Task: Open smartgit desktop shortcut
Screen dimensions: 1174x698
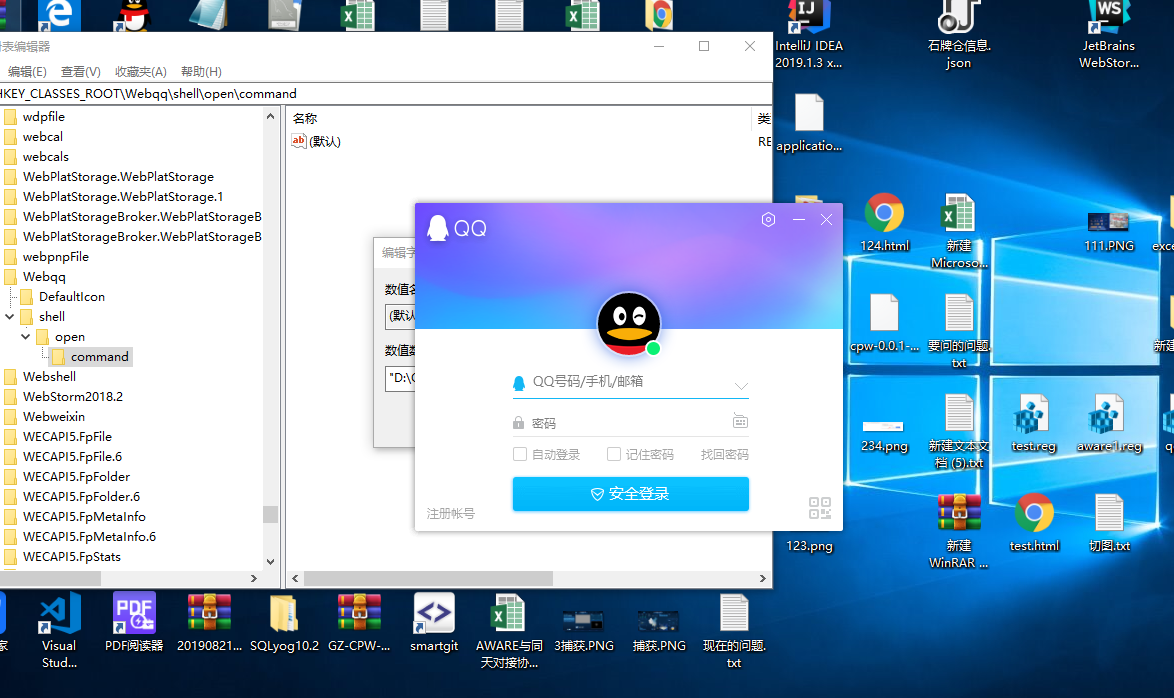Action: coord(434,622)
